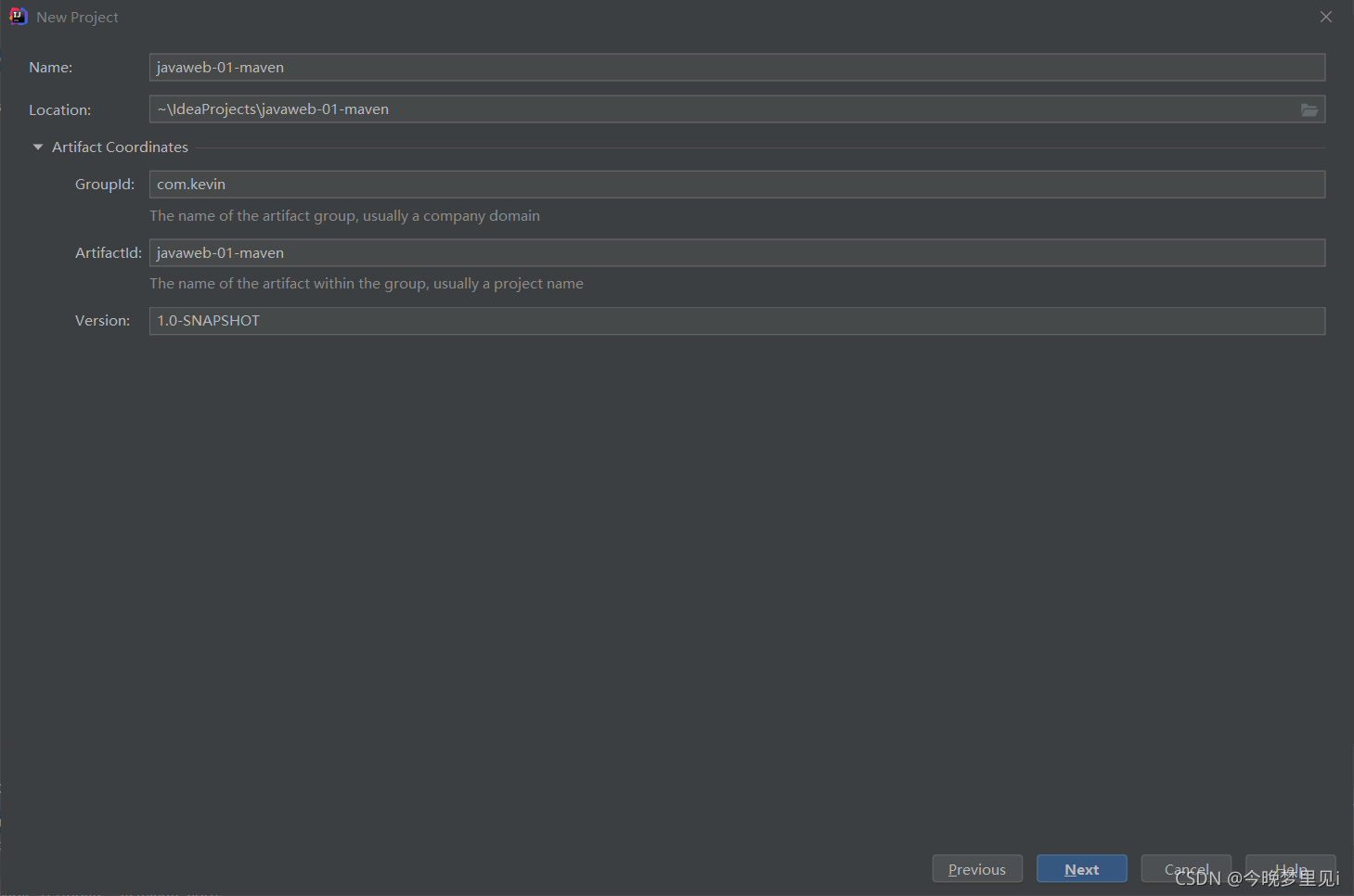Viewport: 1354px width, 896px height.
Task: Focus the ArtifactId input field
Action: [737, 253]
